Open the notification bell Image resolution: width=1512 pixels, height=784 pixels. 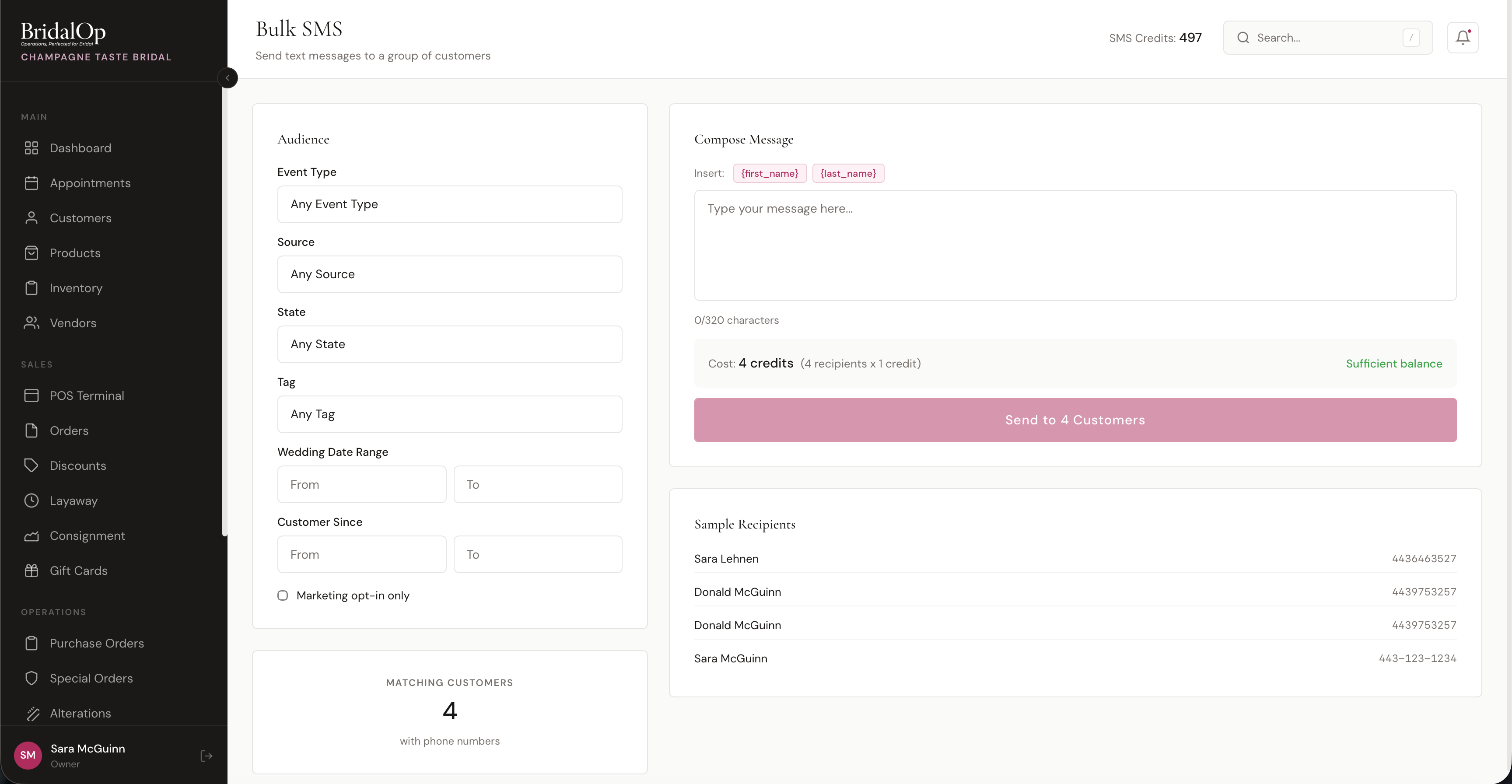pos(1463,37)
